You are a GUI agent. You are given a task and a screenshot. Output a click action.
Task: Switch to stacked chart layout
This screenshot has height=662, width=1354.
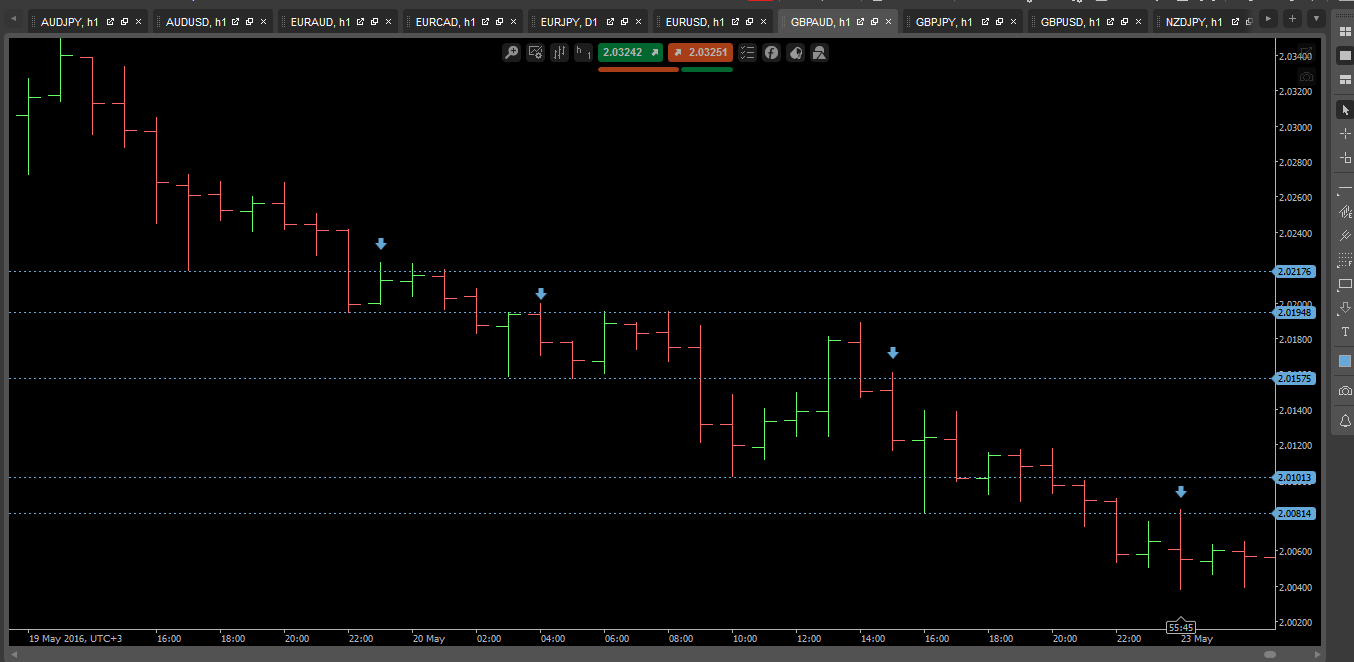(1345, 79)
